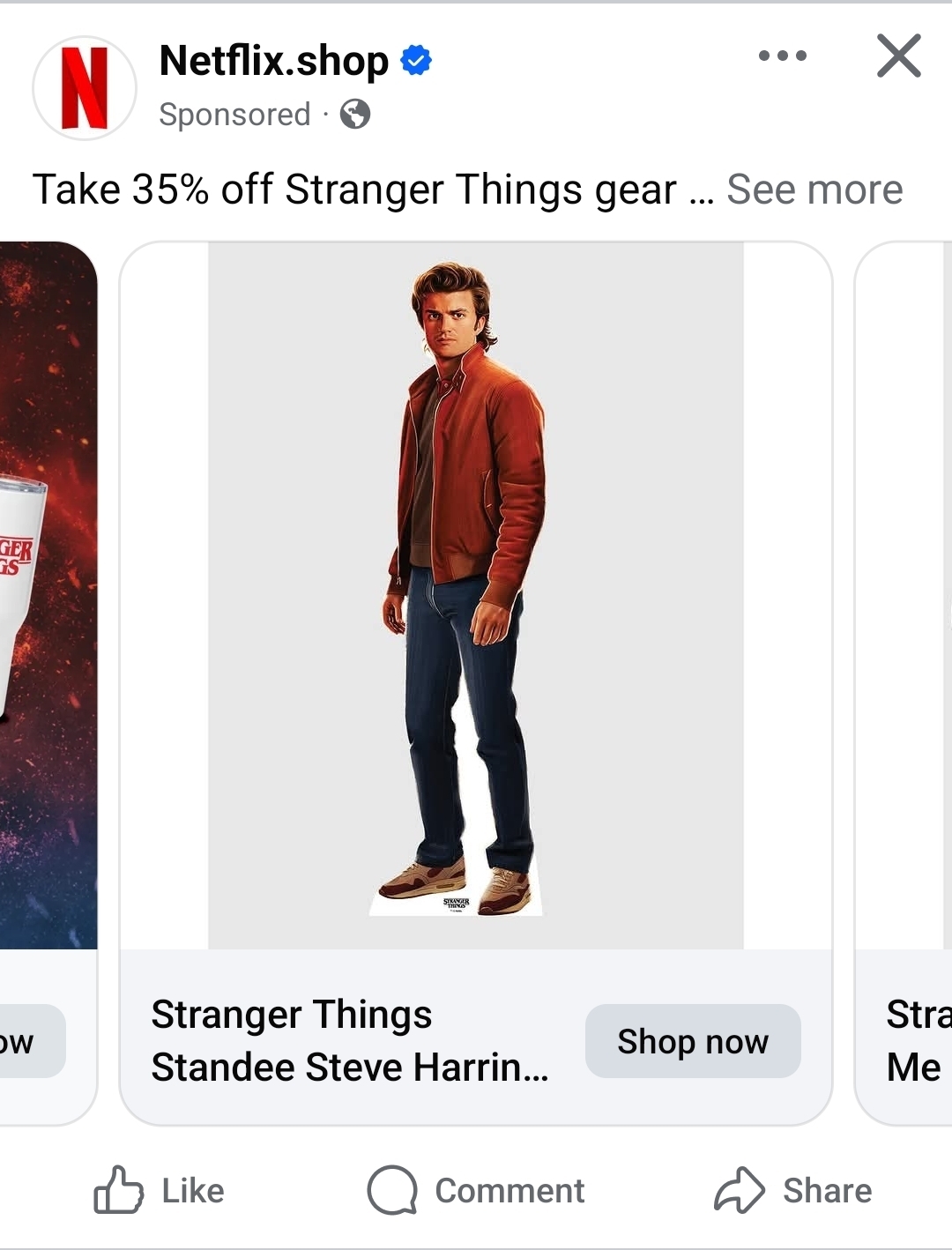Open the partially visible right product title

917,1040
